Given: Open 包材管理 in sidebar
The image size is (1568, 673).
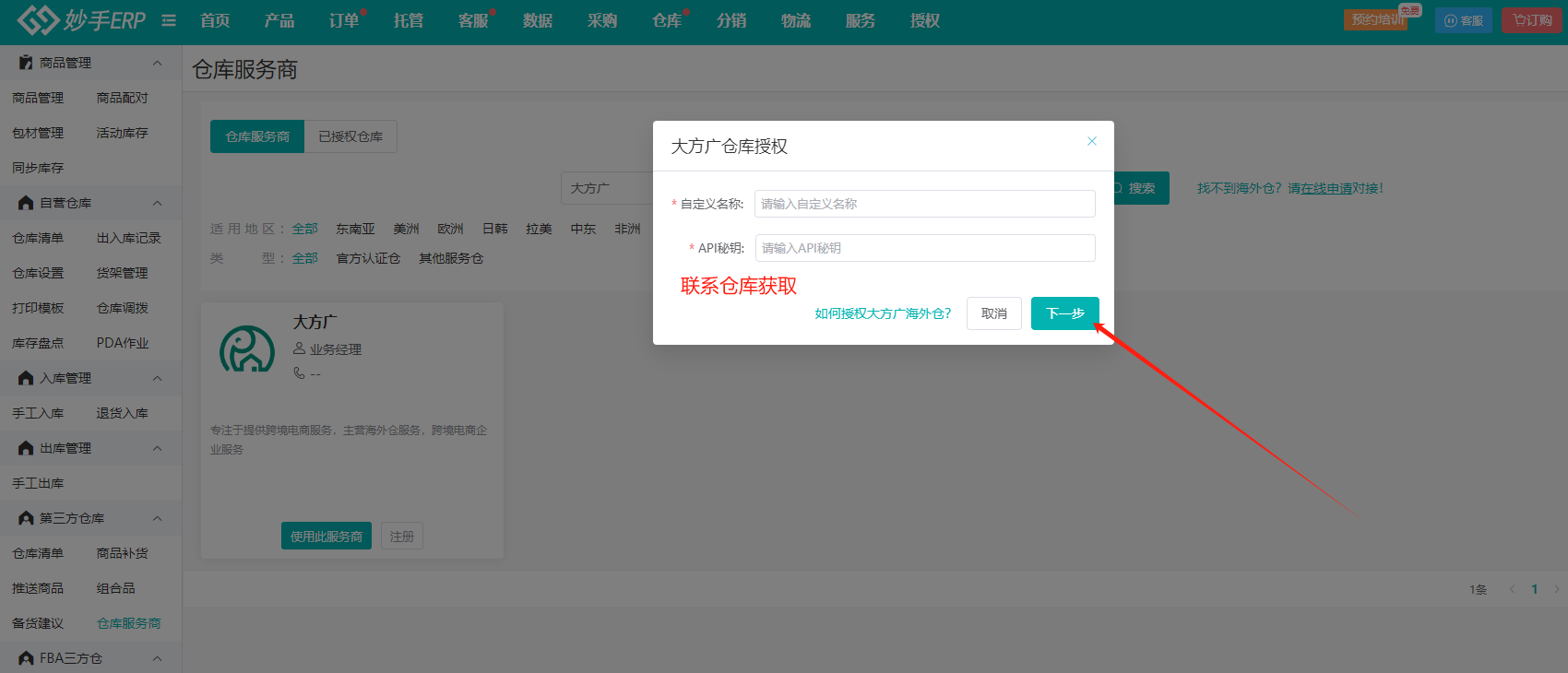Looking at the screenshot, I should click(x=38, y=133).
